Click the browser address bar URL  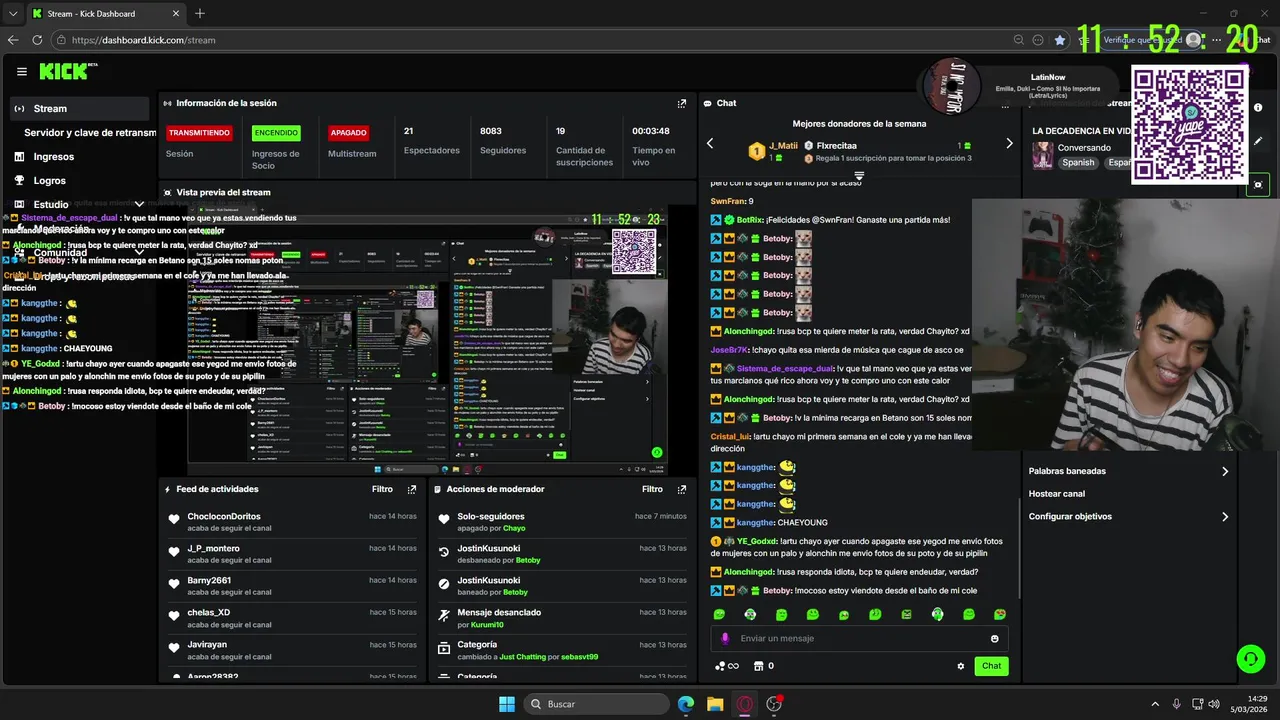point(144,40)
